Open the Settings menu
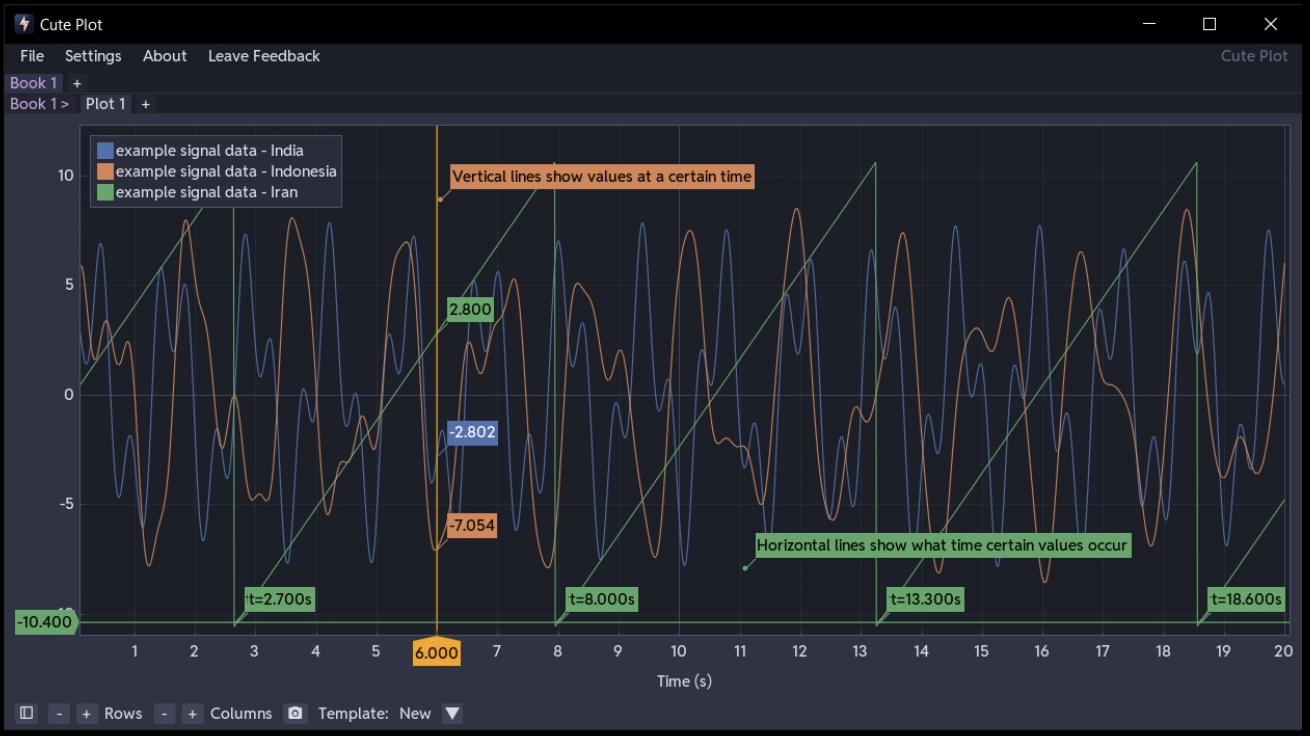Viewport: 1310px width, 736px height. 93,56
